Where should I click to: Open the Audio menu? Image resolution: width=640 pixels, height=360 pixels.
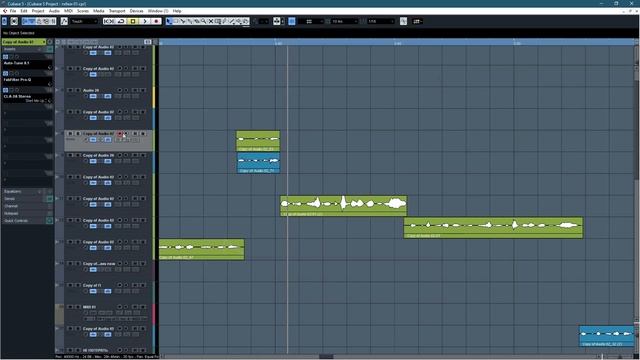pos(54,11)
